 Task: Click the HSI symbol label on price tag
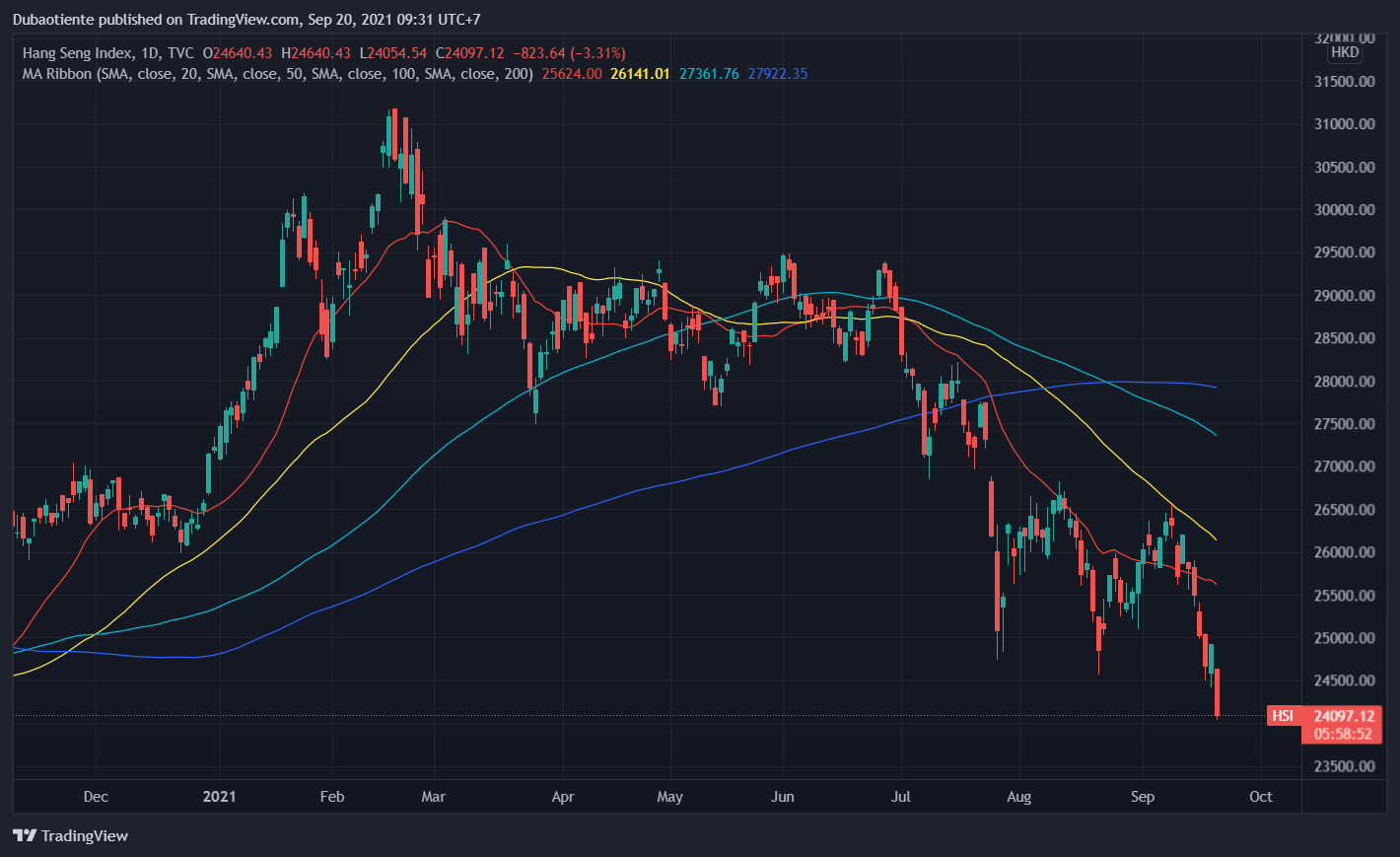tap(1283, 716)
